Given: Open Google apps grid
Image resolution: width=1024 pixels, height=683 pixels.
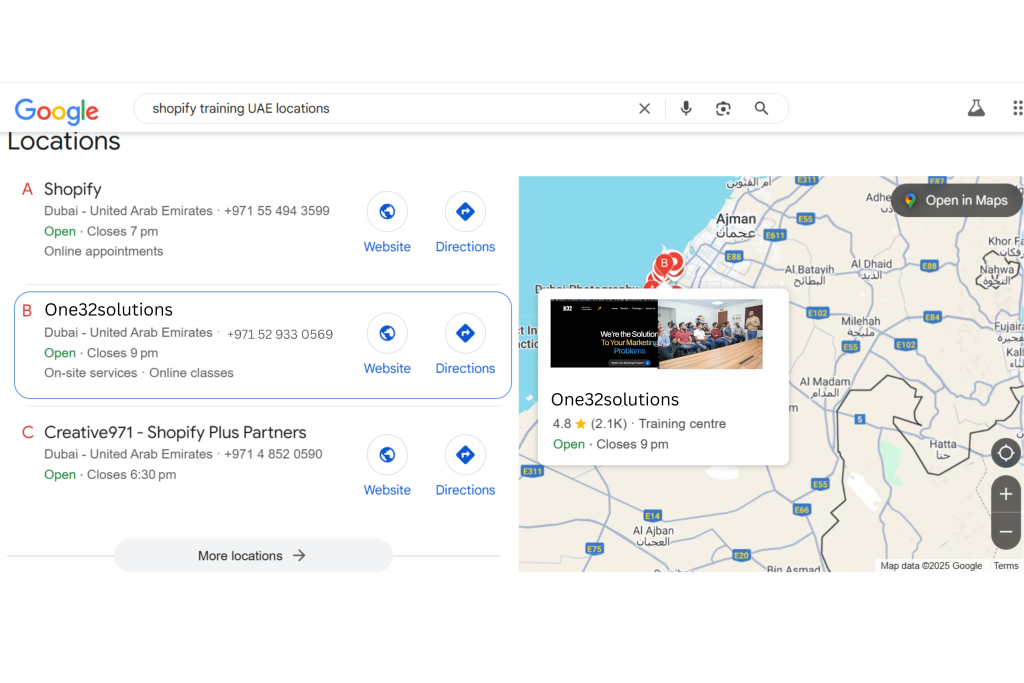Looking at the screenshot, I should pyautogui.click(x=1017, y=108).
